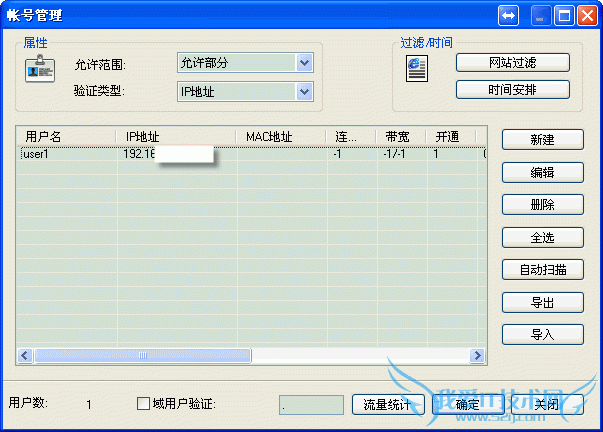The width and height of the screenshot is (603, 432).
Task: Click the 连... column header
Action: coord(351,137)
